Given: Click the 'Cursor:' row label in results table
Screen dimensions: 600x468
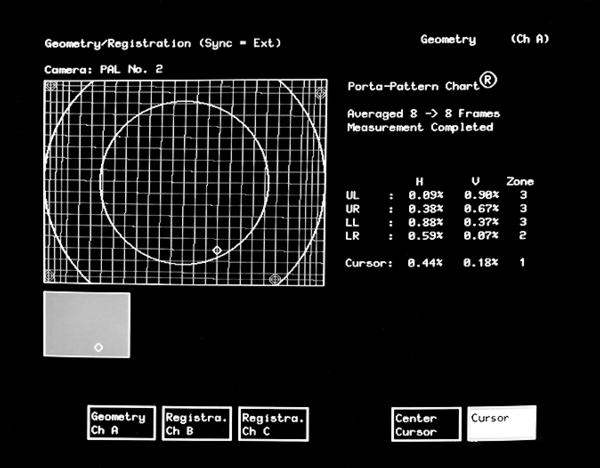Looking at the screenshot, I should point(369,263).
